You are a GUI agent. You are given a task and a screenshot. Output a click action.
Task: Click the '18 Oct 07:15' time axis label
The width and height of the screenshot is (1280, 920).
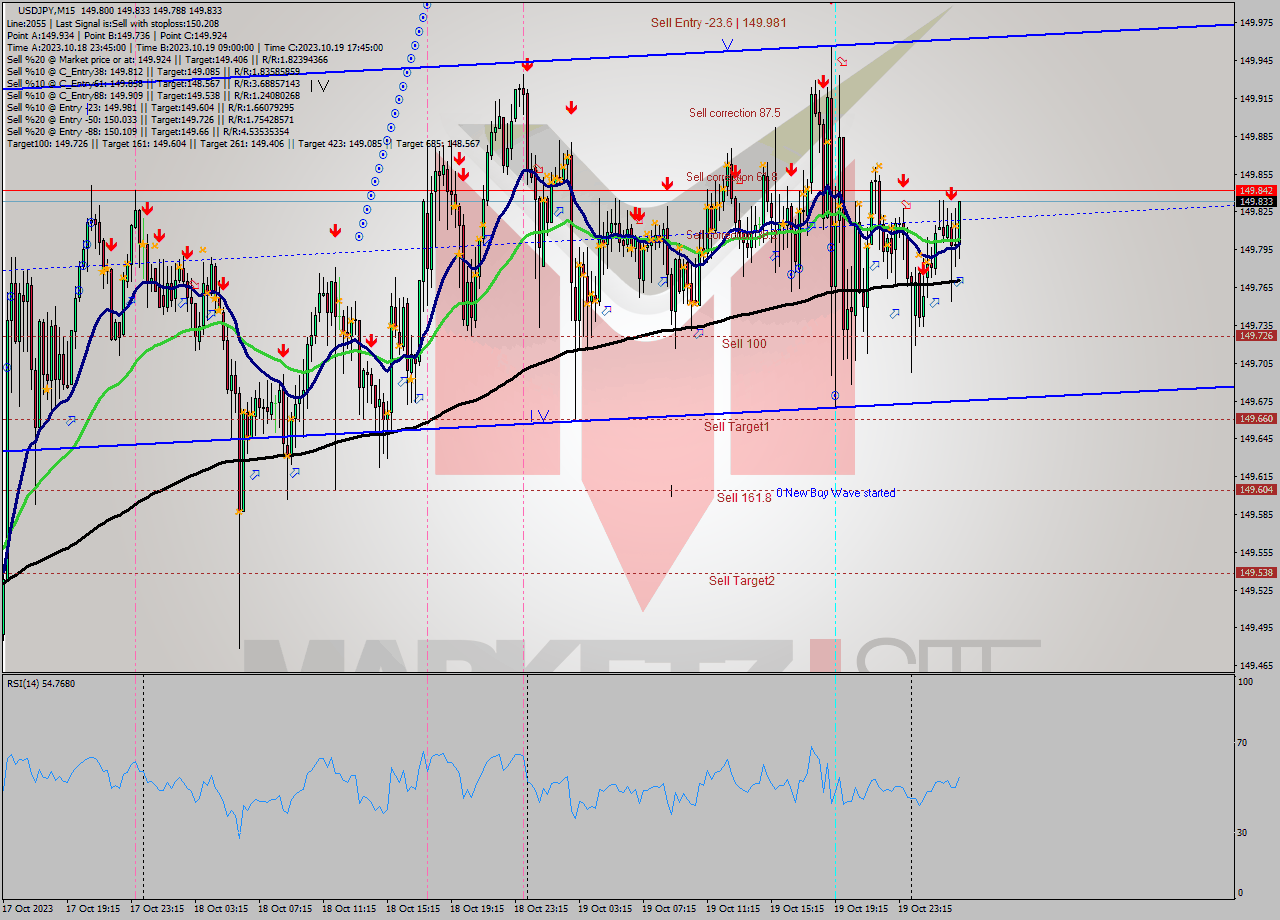(x=285, y=909)
